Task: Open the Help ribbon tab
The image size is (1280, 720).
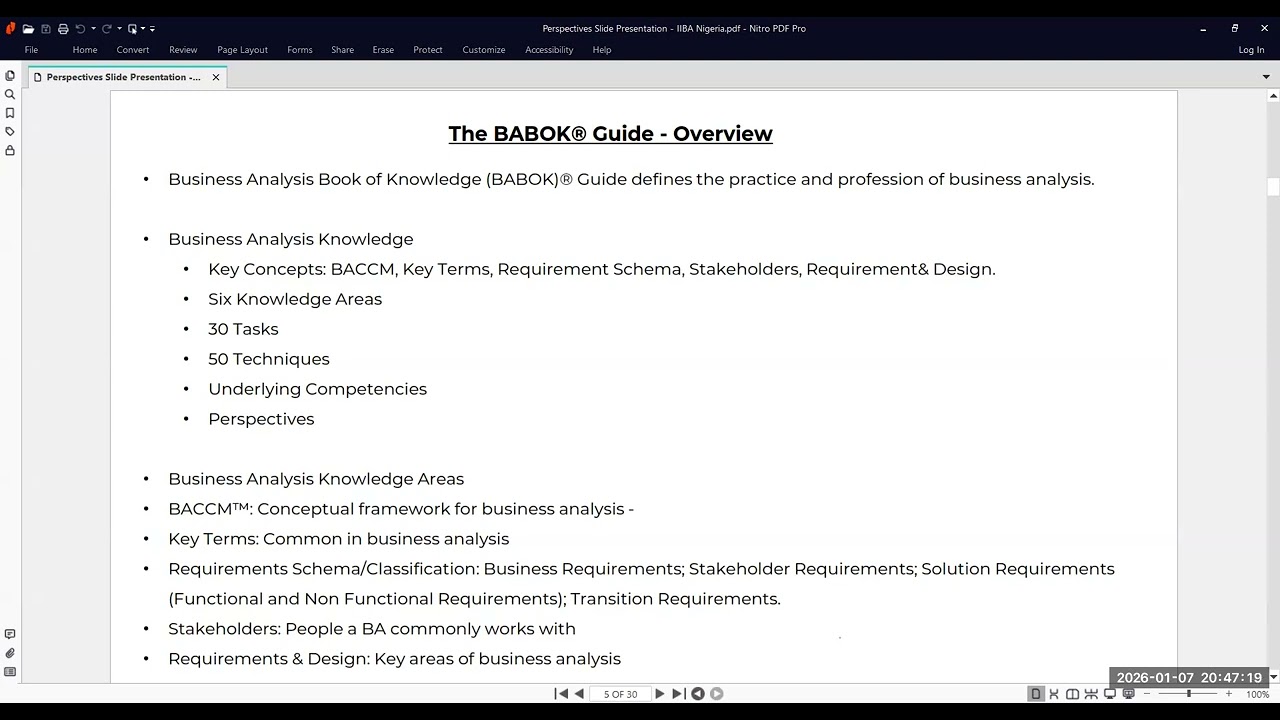Action: (x=602, y=50)
